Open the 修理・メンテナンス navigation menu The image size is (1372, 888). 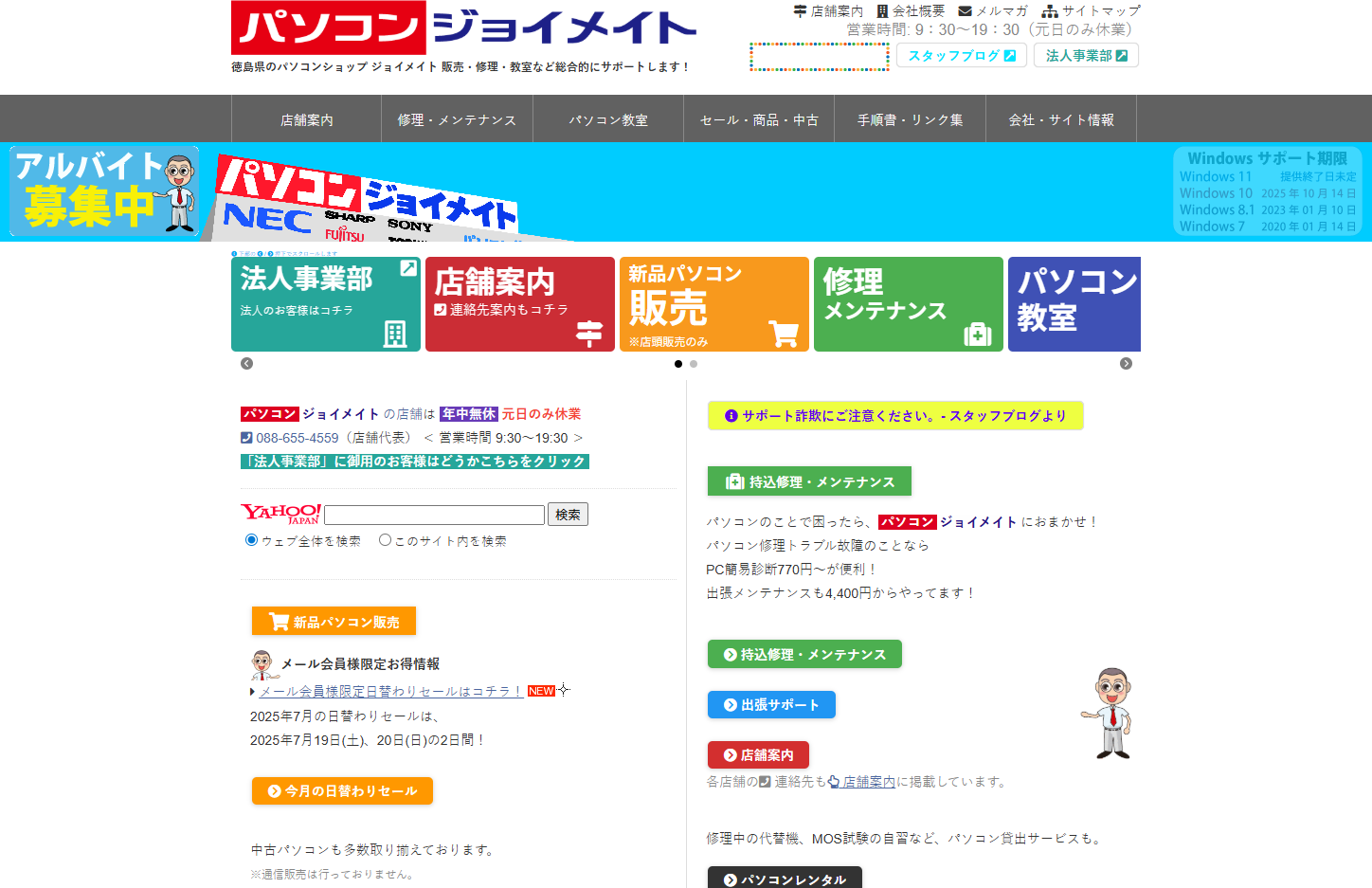(457, 119)
